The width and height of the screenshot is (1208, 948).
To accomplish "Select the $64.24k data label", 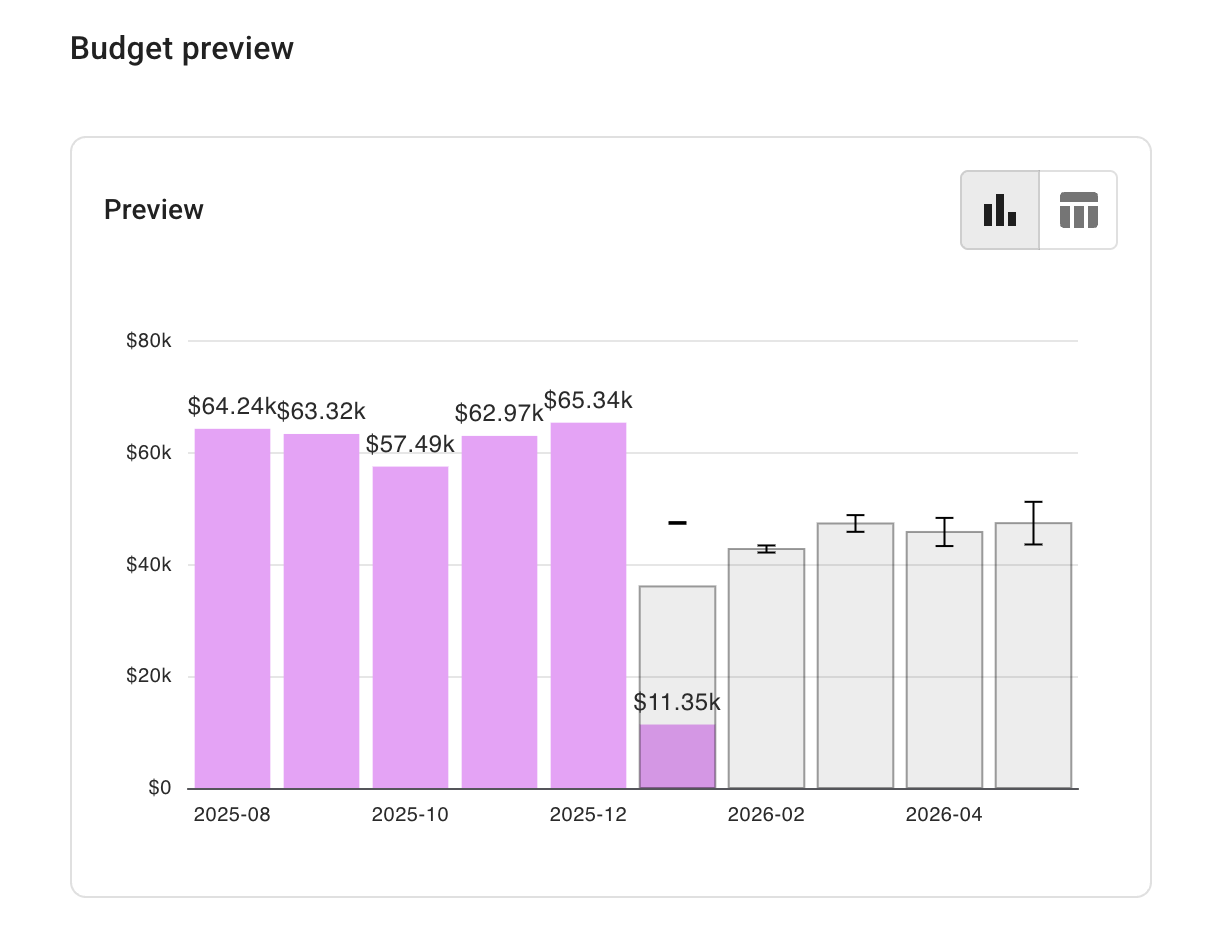I will (x=231, y=407).
